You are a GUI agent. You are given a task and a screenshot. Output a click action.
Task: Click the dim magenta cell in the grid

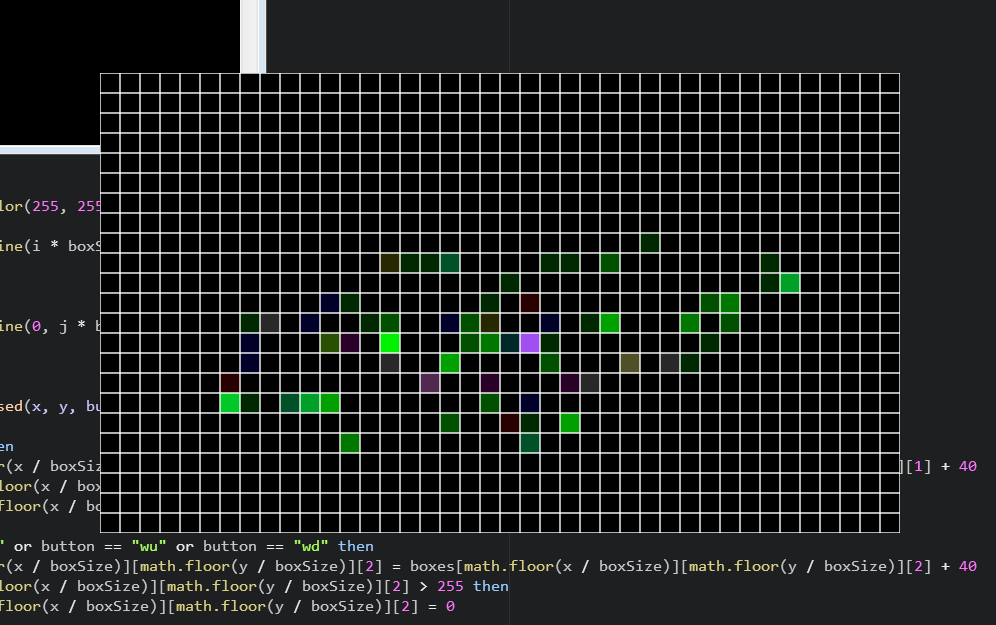pyautogui.click(x=430, y=383)
